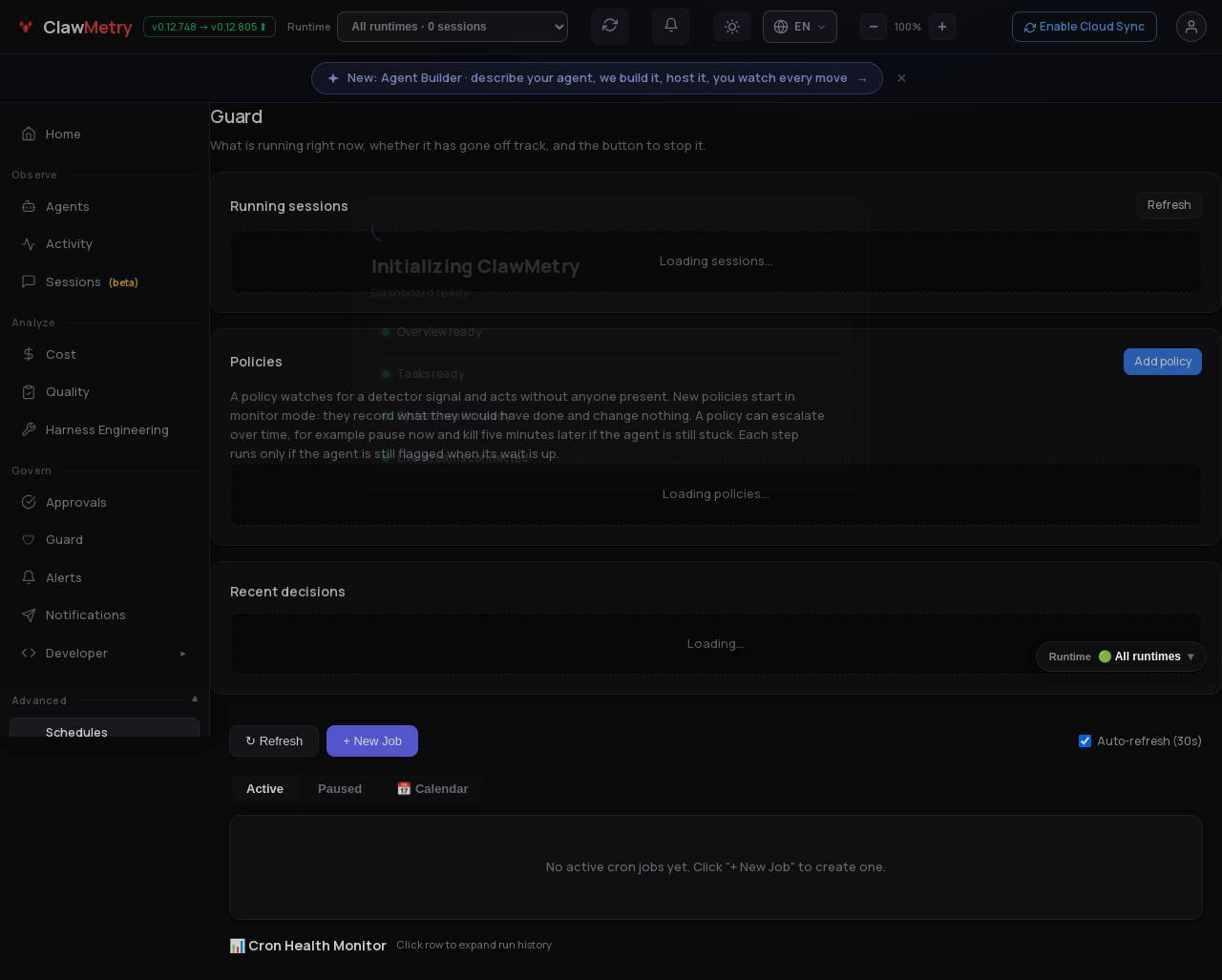Viewport: 1222px width, 980px height.
Task: Open the Approvals check-circle icon
Action: [x=29, y=502]
